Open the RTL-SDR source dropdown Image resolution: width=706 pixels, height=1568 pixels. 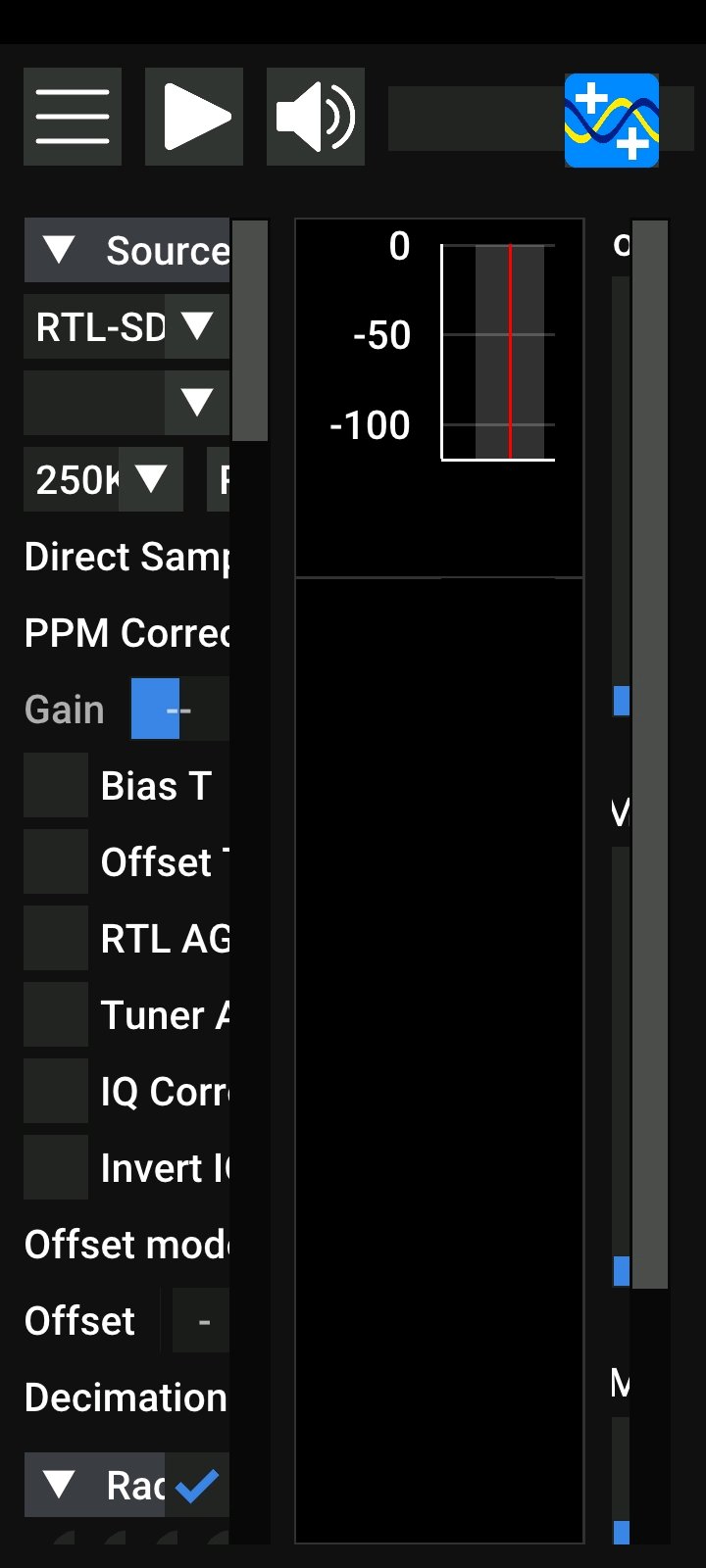point(126,326)
